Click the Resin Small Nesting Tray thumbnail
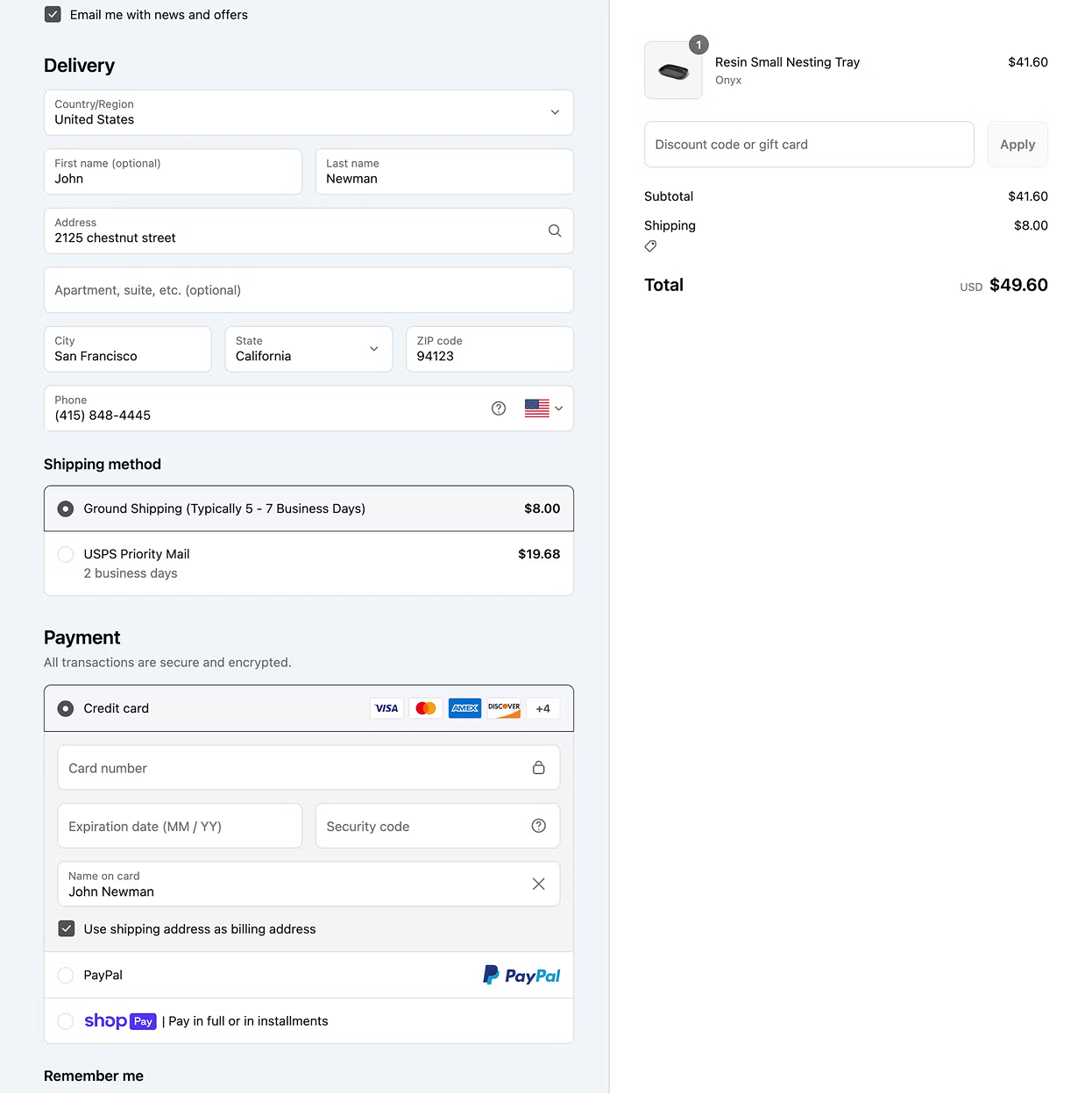Image resolution: width=1092 pixels, height=1094 pixels. tap(673, 70)
